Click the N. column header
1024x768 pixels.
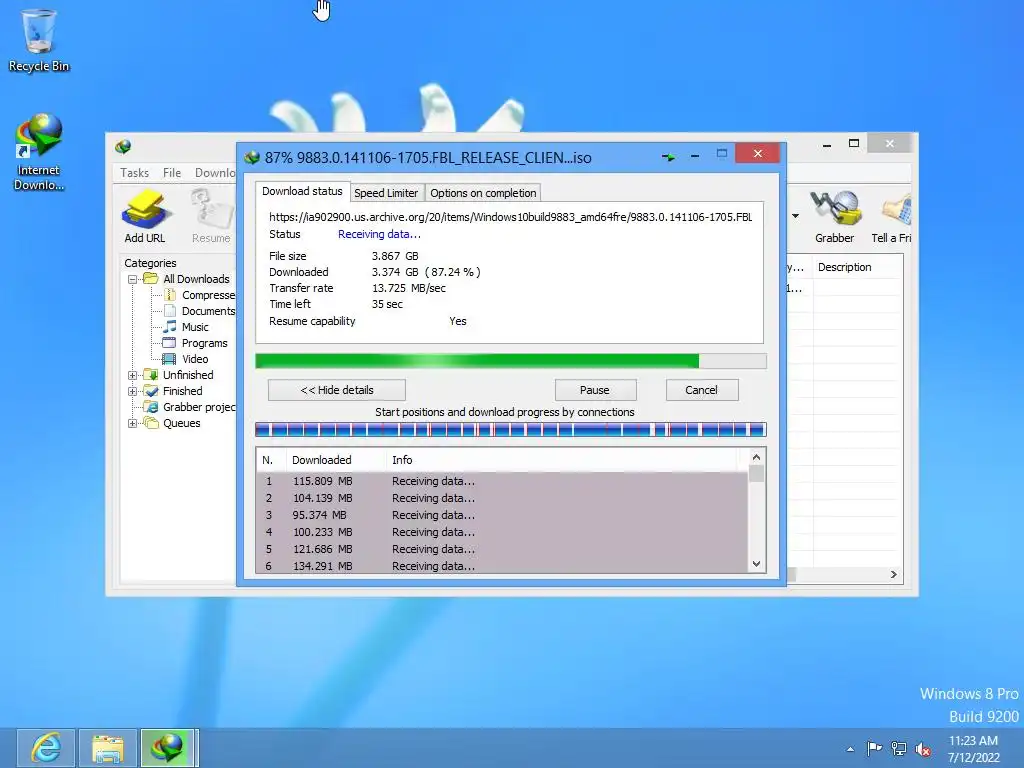(x=271, y=460)
